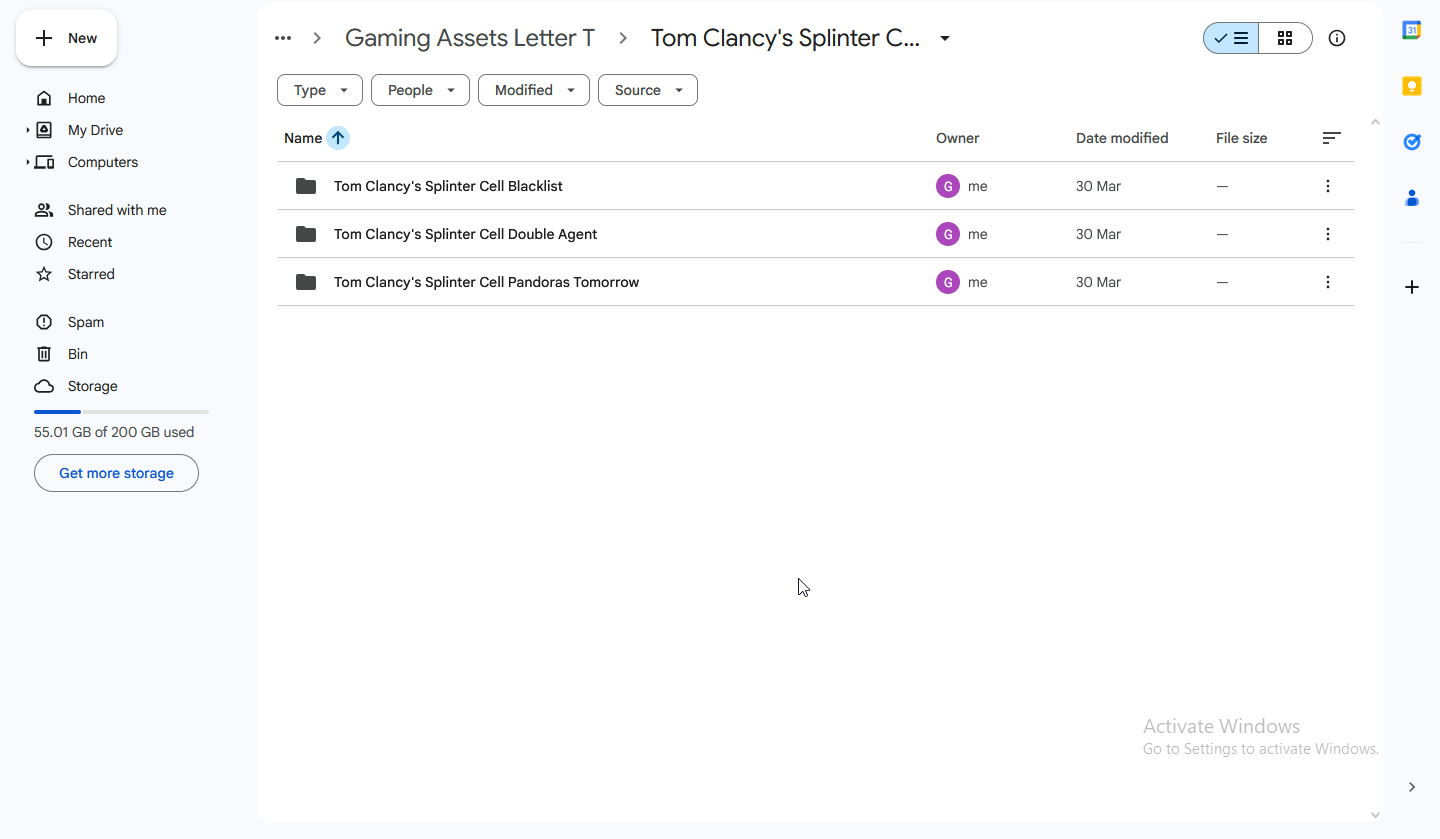Open the Source filter dropdown
Image resolution: width=1440 pixels, height=839 pixels.
(x=648, y=90)
